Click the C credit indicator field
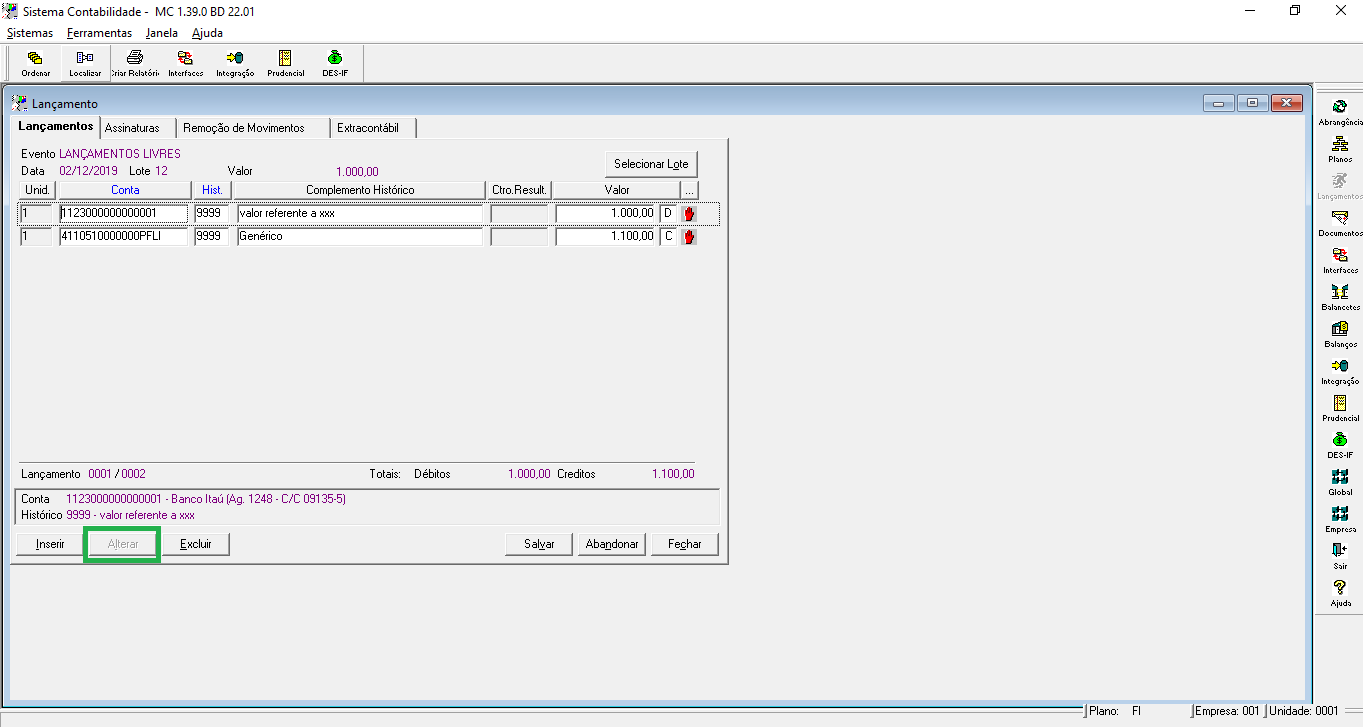Screen dimensions: 1363x728 [668, 237]
